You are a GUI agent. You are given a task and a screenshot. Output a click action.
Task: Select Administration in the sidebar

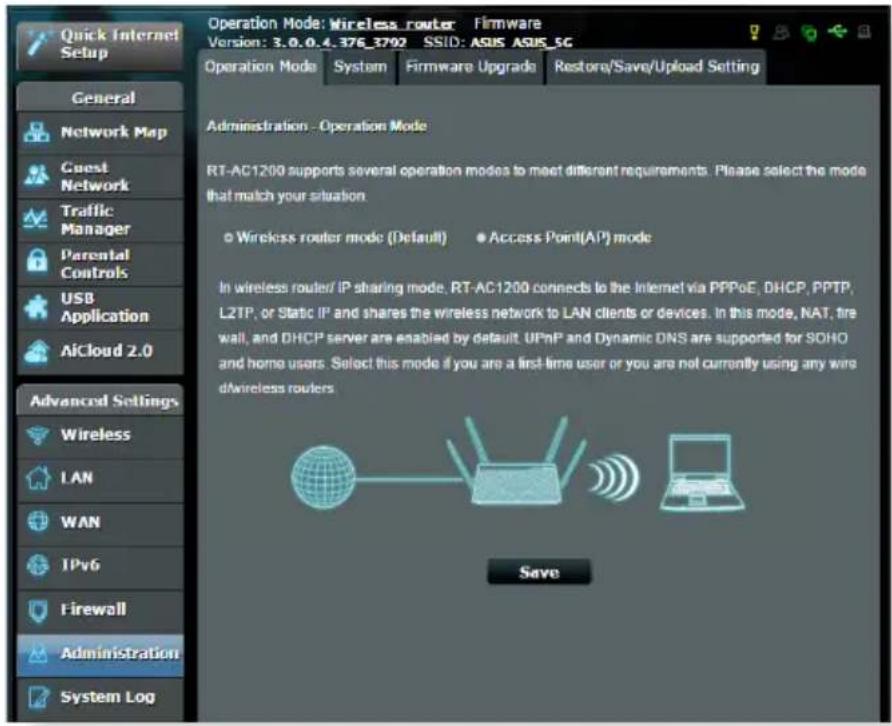point(100,654)
